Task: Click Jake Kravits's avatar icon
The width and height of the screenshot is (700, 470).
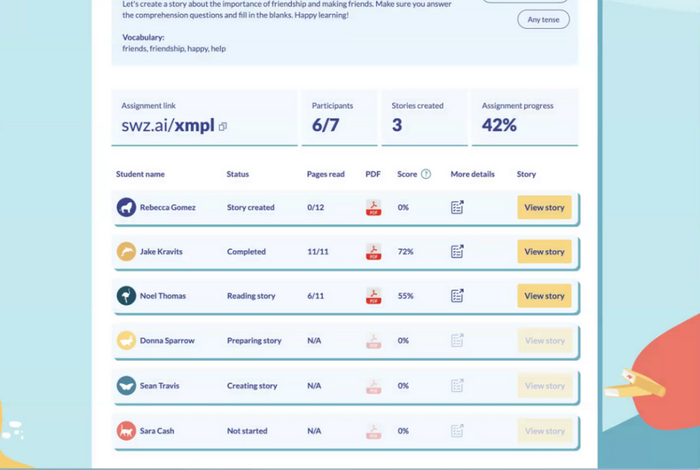Action: [x=126, y=252]
